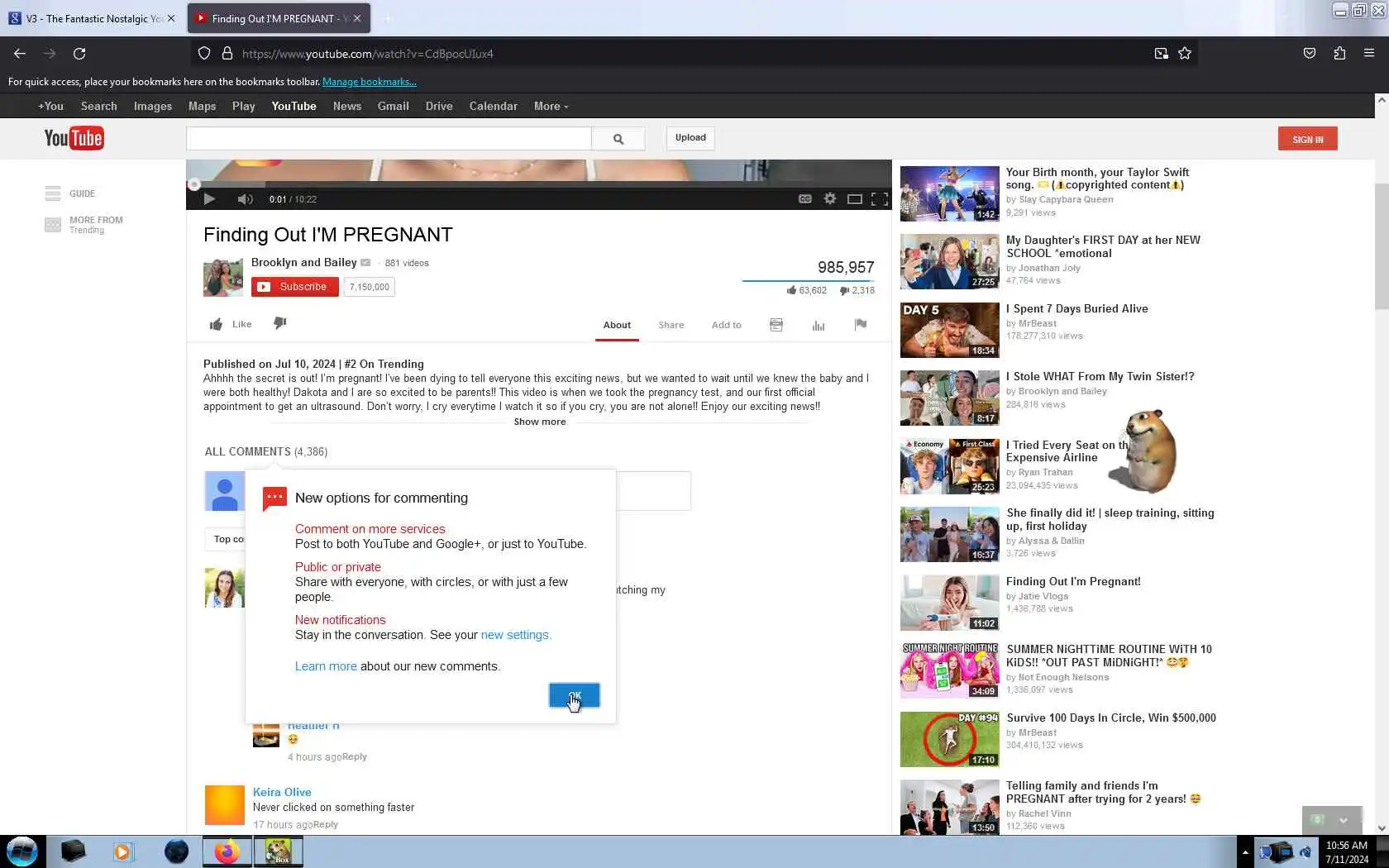Viewport: 1389px width, 868px height.
Task: Click Manage bookmarks link
Action: (370, 82)
